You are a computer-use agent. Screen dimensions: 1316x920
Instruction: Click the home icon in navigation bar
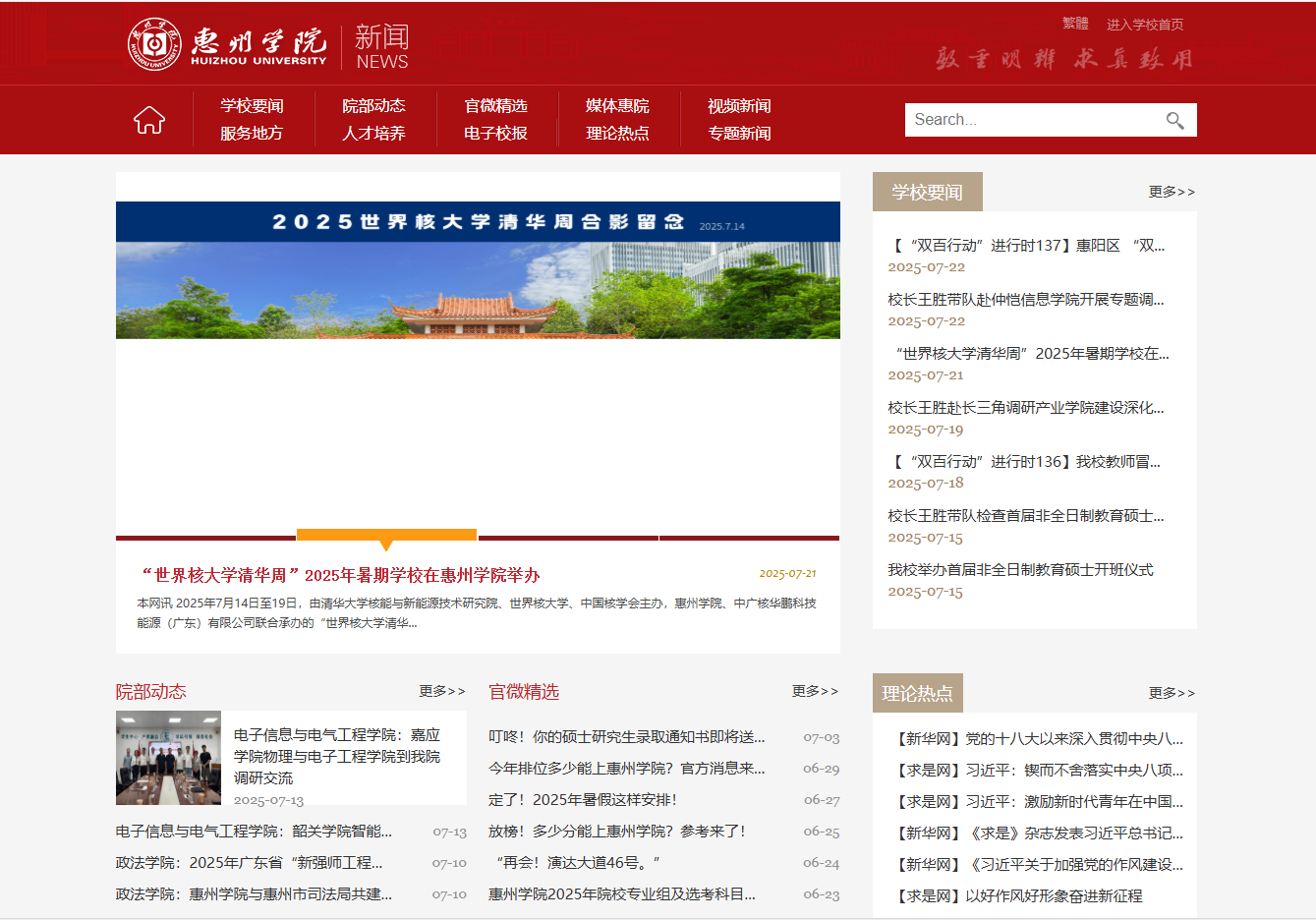click(149, 120)
